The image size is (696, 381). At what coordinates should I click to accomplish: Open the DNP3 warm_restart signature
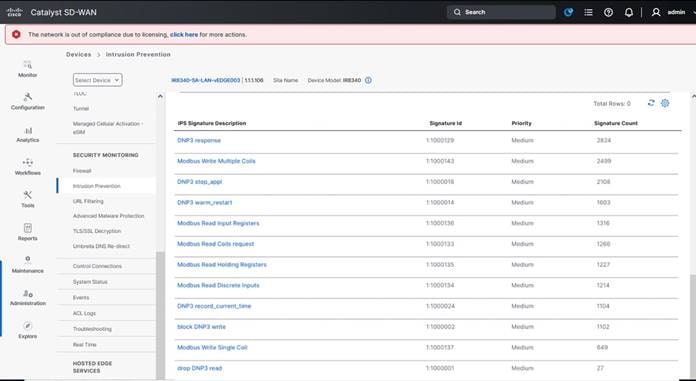(x=205, y=202)
